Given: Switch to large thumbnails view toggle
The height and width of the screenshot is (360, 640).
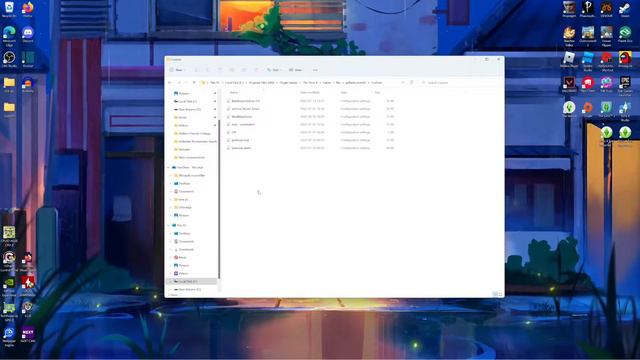Looking at the screenshot, I should (x=500, y=294).
